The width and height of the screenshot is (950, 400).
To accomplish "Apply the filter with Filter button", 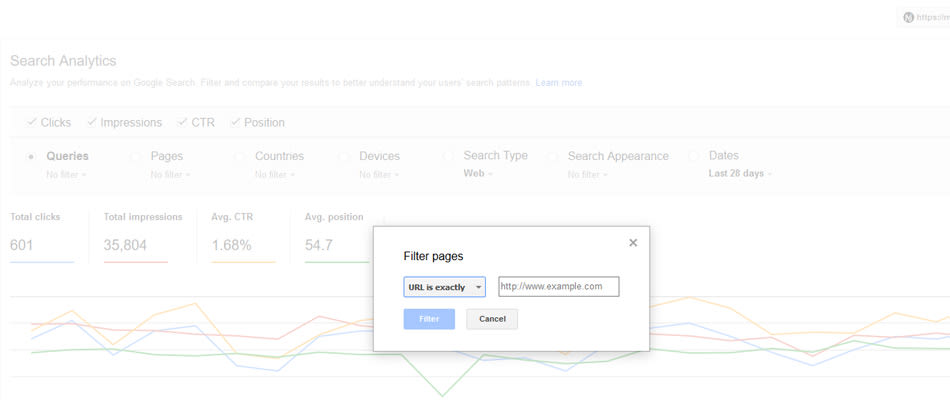I will (429, 319).
